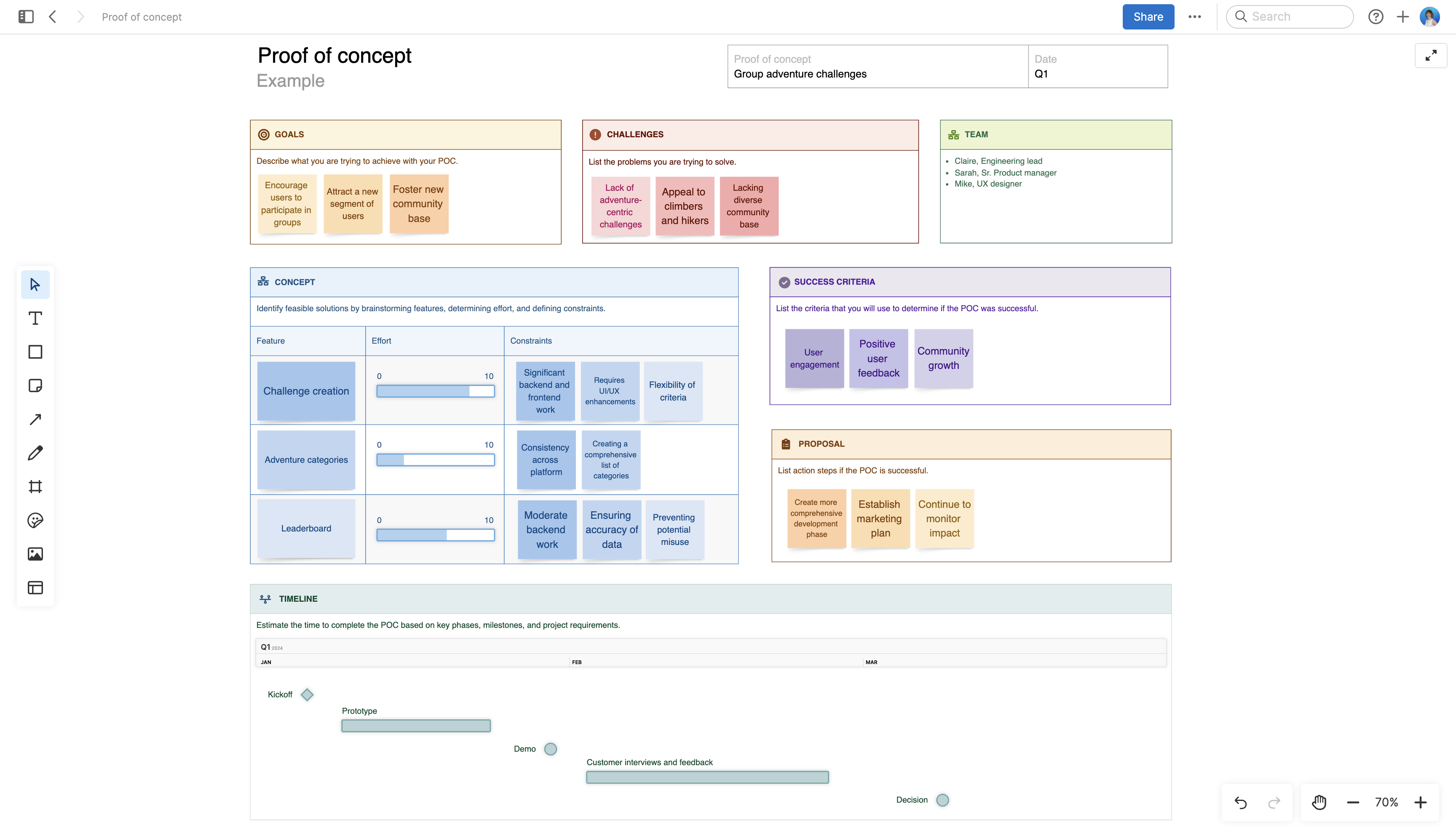The height and width of the screenshot is (838, 1456).
Task: Navigate back with the chevron arrow
Action: coord(53,17)
